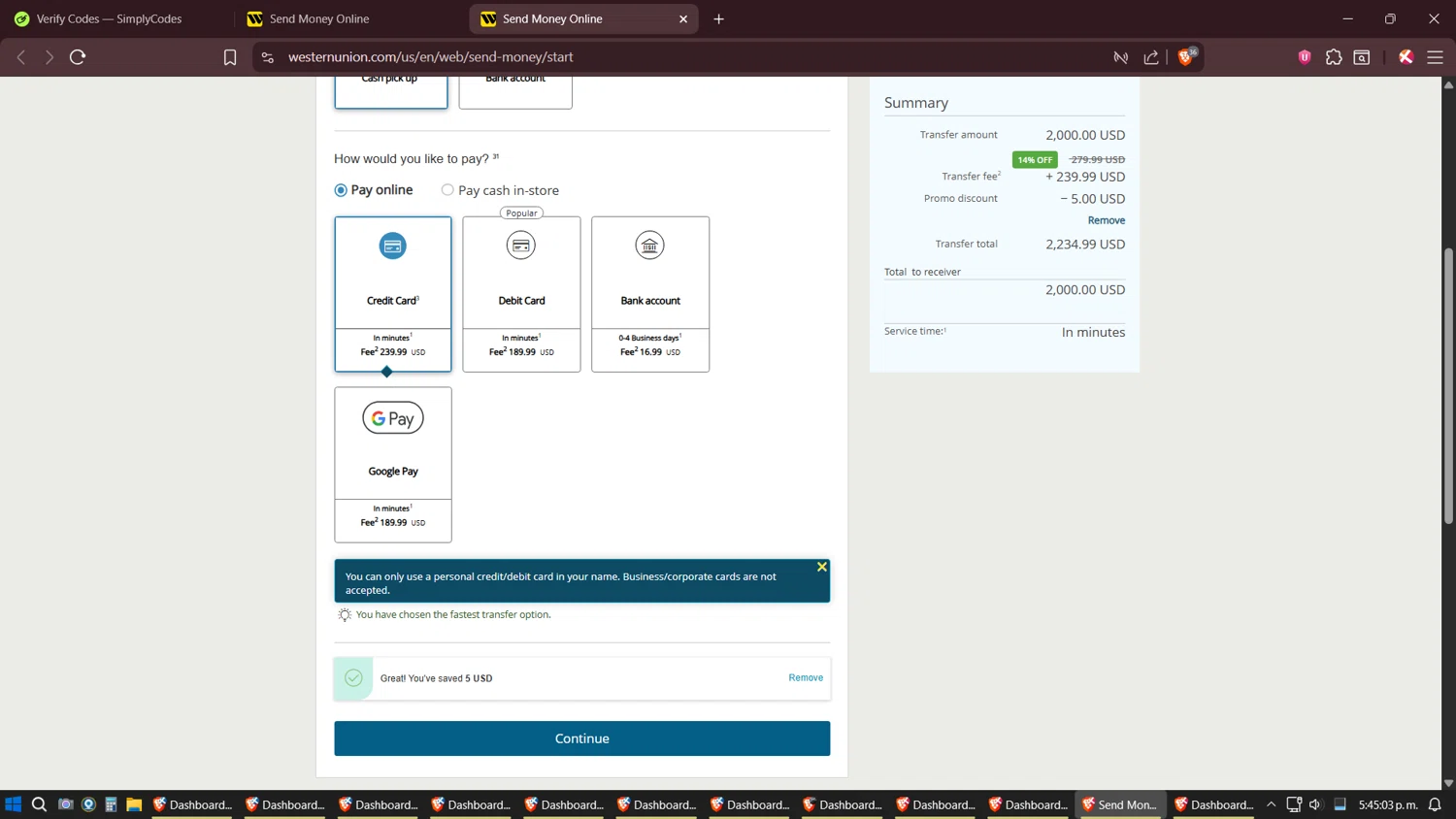Image resolution: width=1456 pixels, height=819 pixels.
Task: Open Windows taskbar search
Action: click(39, 804)
